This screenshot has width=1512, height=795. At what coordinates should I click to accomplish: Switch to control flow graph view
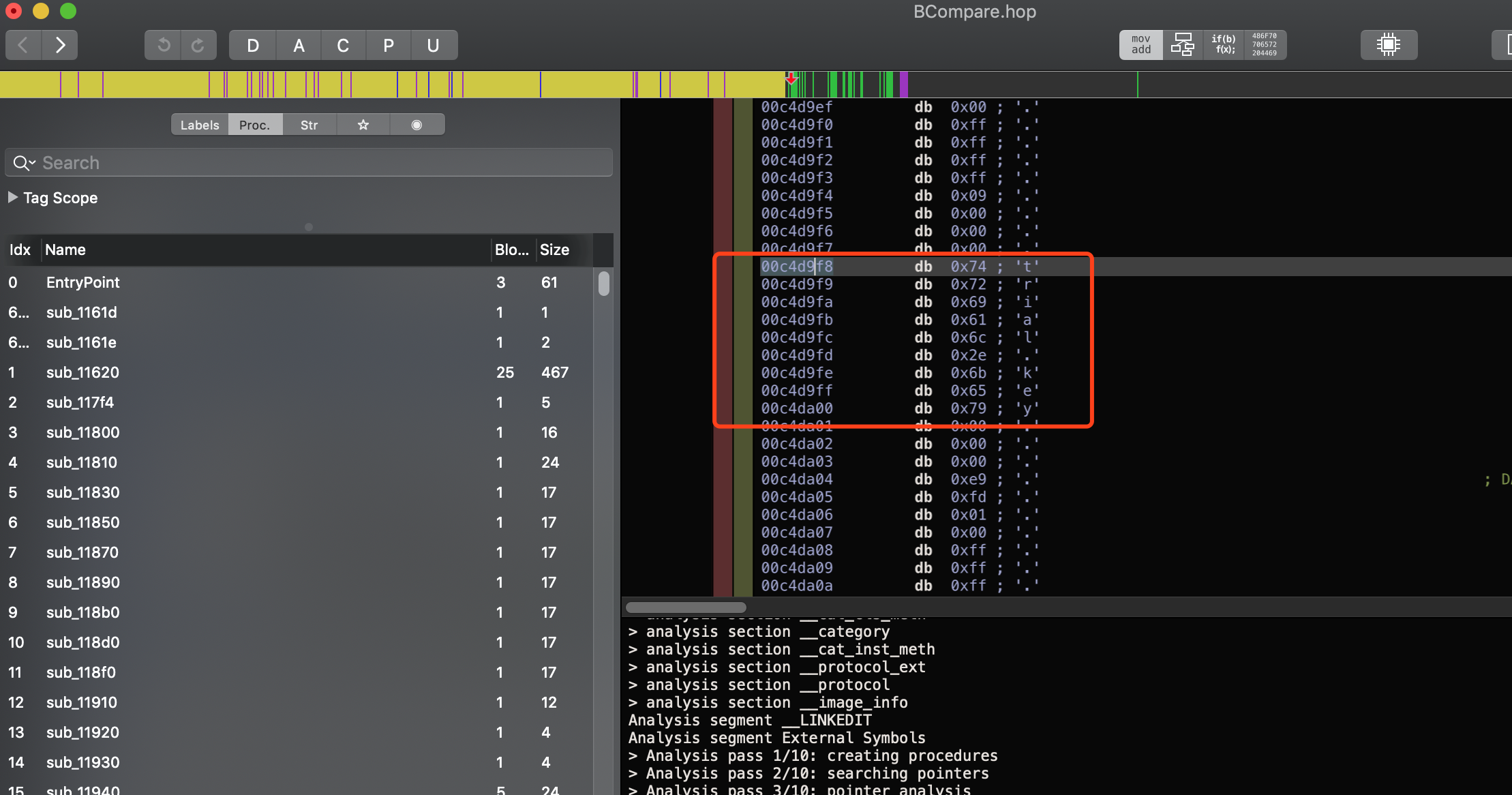[1182, 45]
